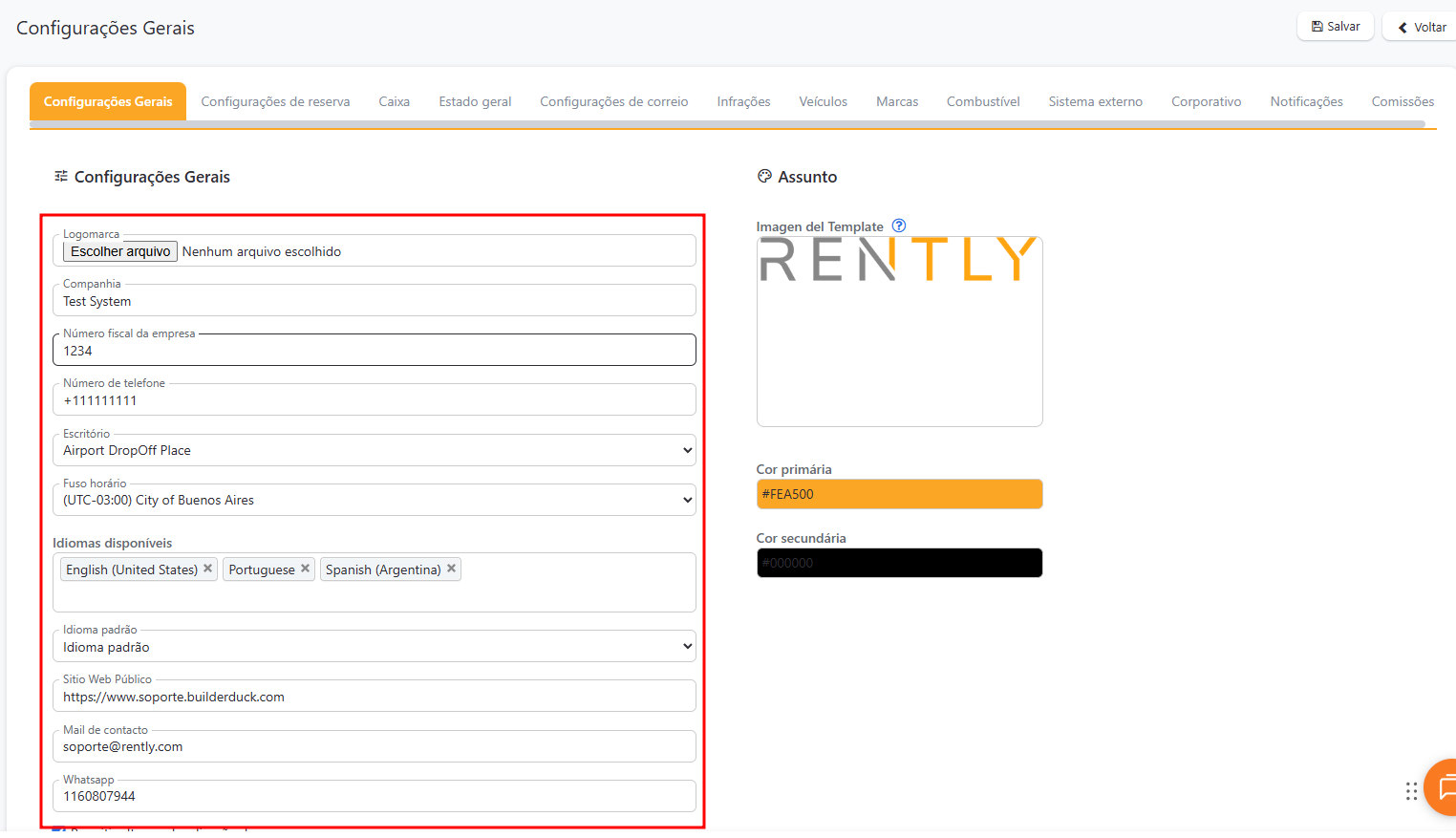1456x838 pixels.
Task: Click the help icon beside Imagen del Template
Action: pos(898,226)
